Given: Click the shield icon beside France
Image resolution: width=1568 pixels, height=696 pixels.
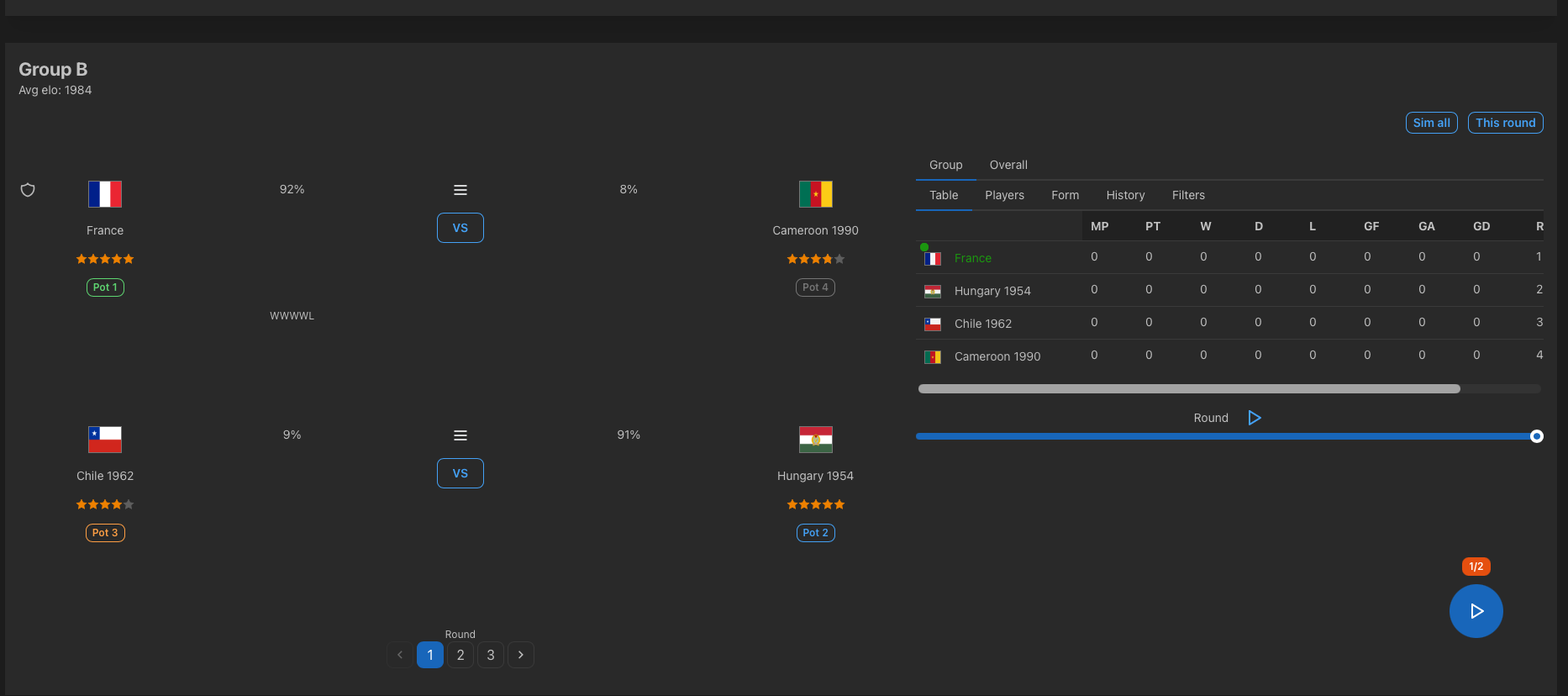Looking at the screenshot, I should point(28,190).
